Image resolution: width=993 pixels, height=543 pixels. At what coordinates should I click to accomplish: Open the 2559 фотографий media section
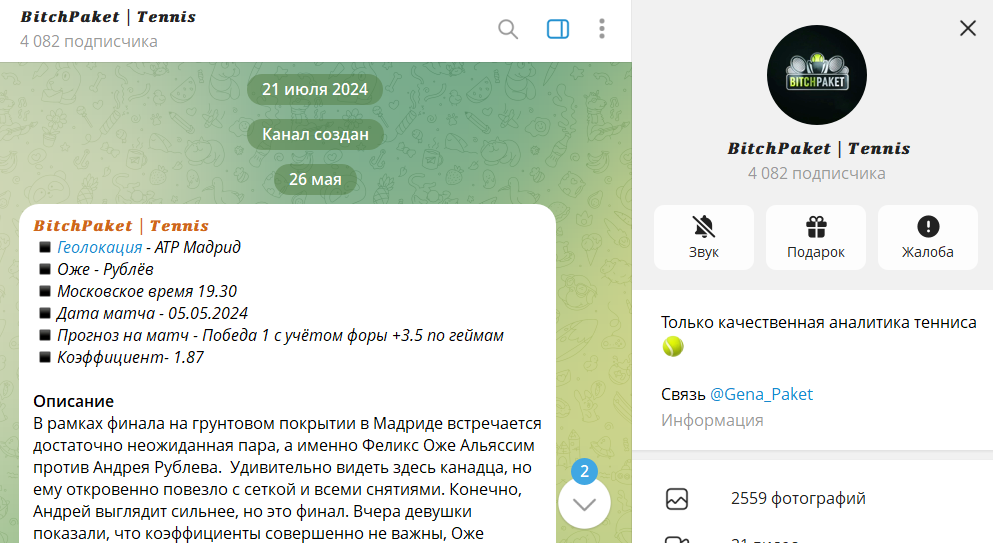798,498
